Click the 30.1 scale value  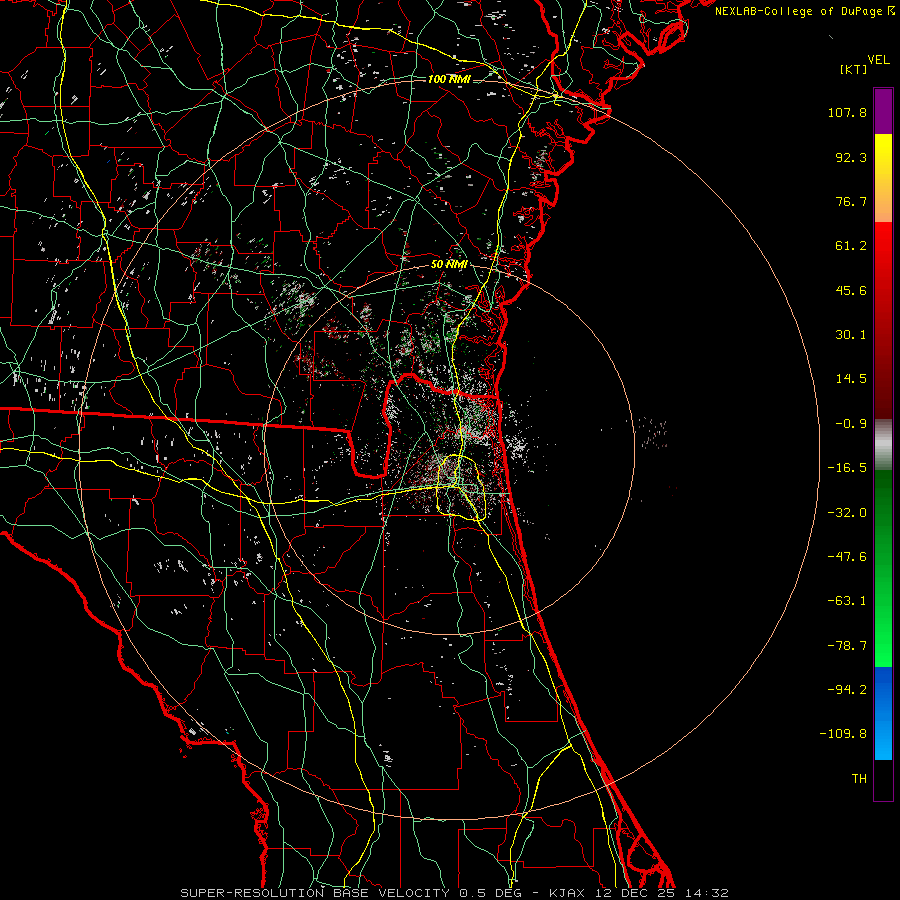(x=851, y=335)
